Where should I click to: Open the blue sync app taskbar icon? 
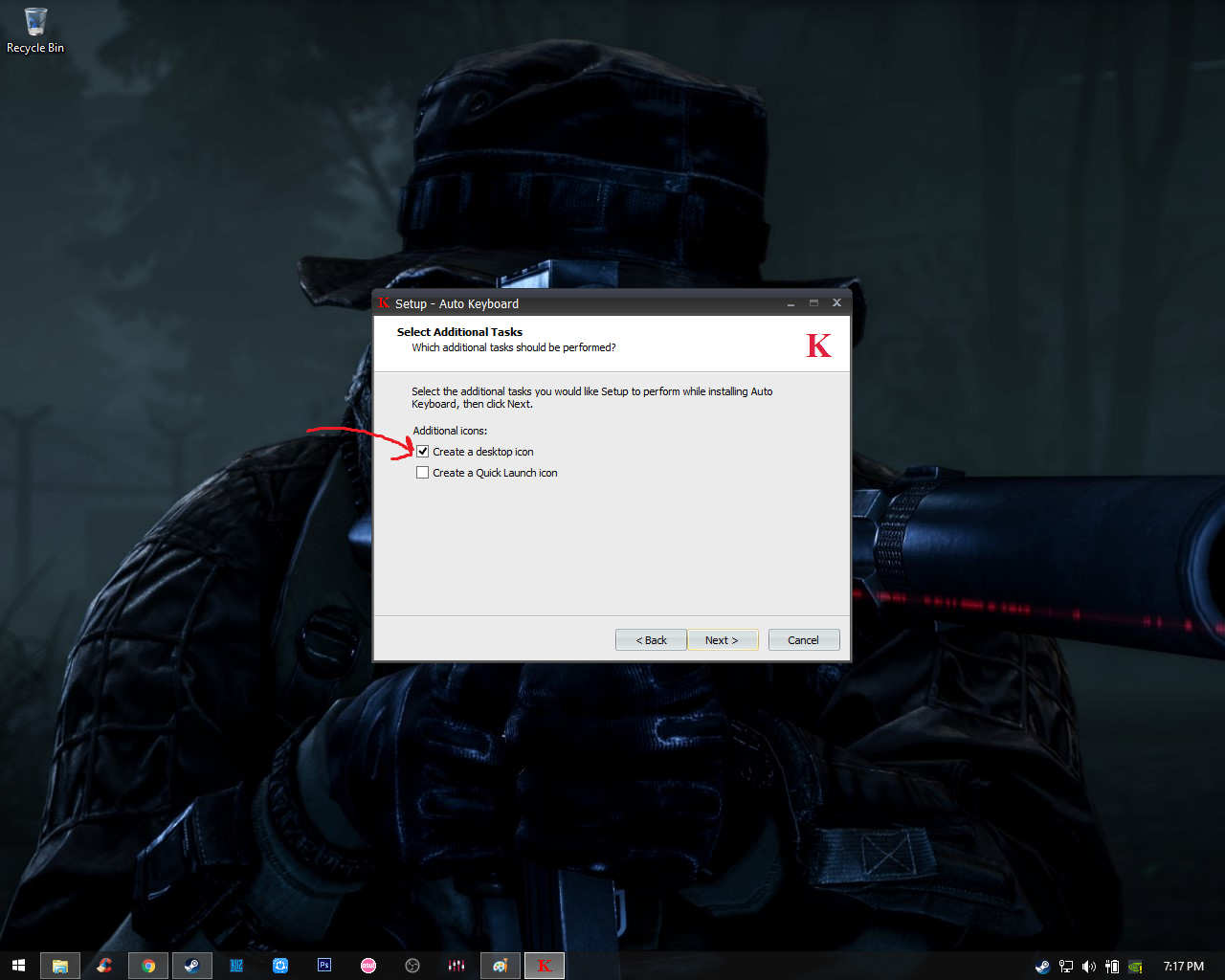(280, 966)
